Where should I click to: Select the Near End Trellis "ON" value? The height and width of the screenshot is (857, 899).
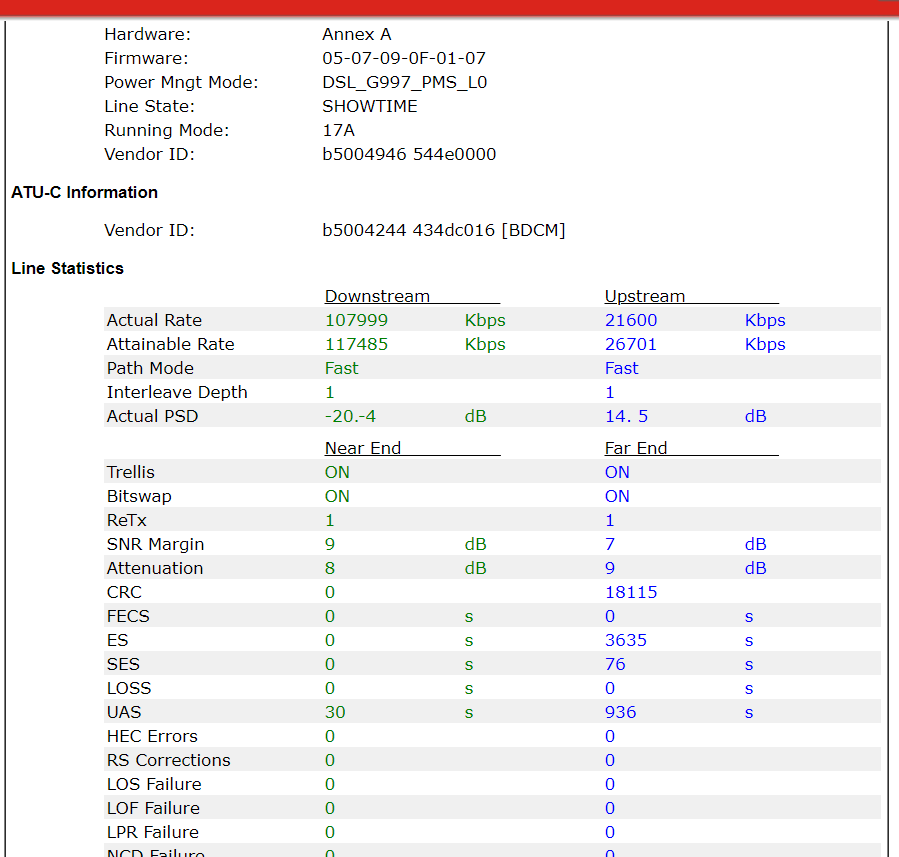coord(337,472)
